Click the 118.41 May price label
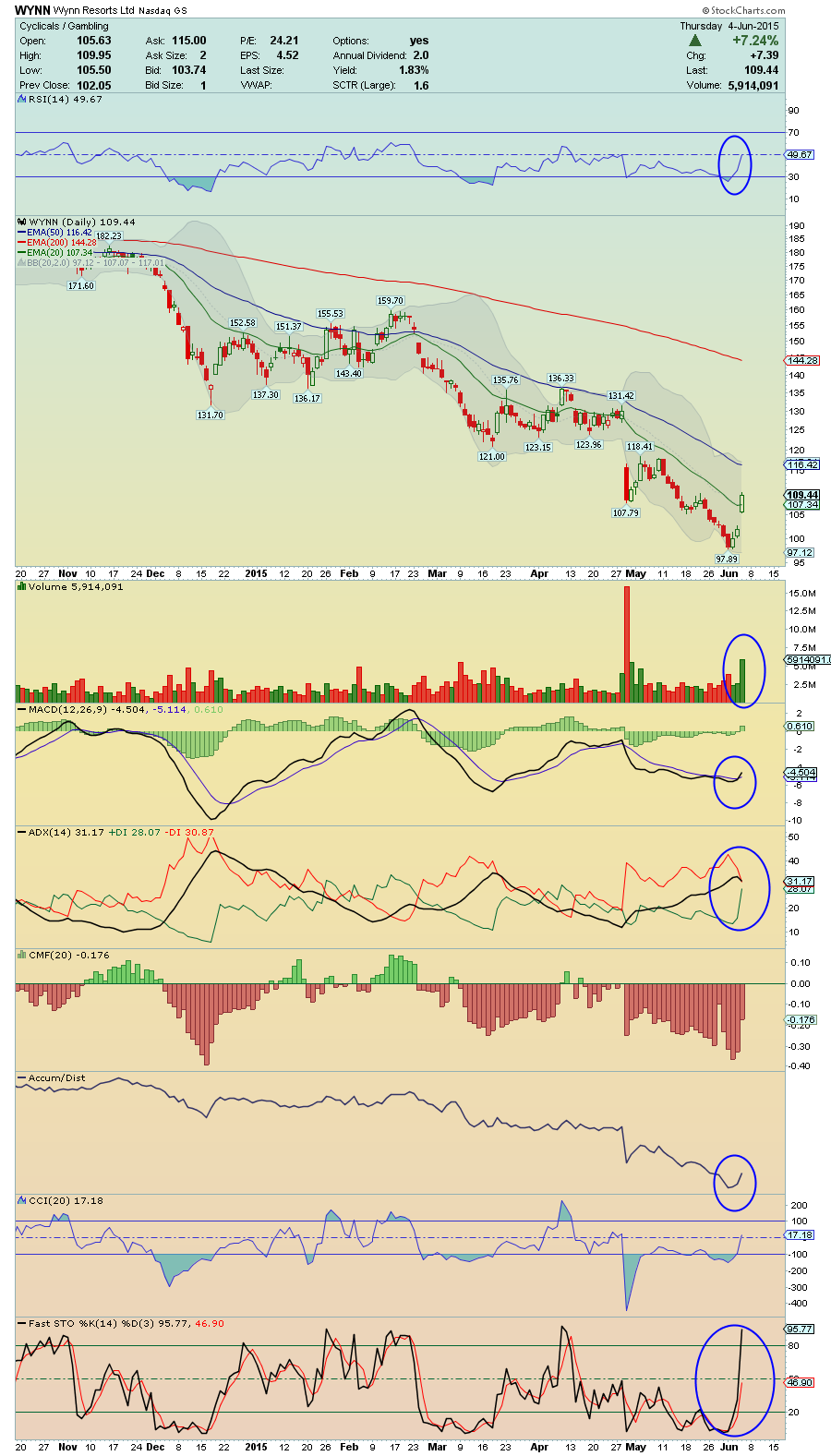 click(x=639, y=447)
